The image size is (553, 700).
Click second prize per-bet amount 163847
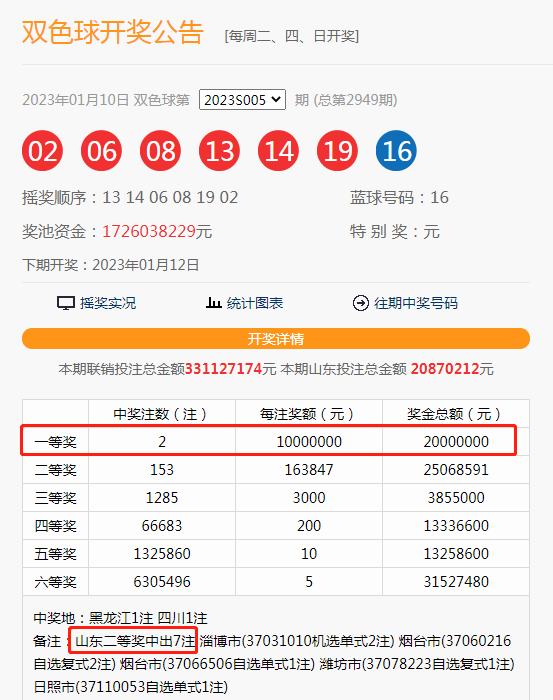coord(309,470)
